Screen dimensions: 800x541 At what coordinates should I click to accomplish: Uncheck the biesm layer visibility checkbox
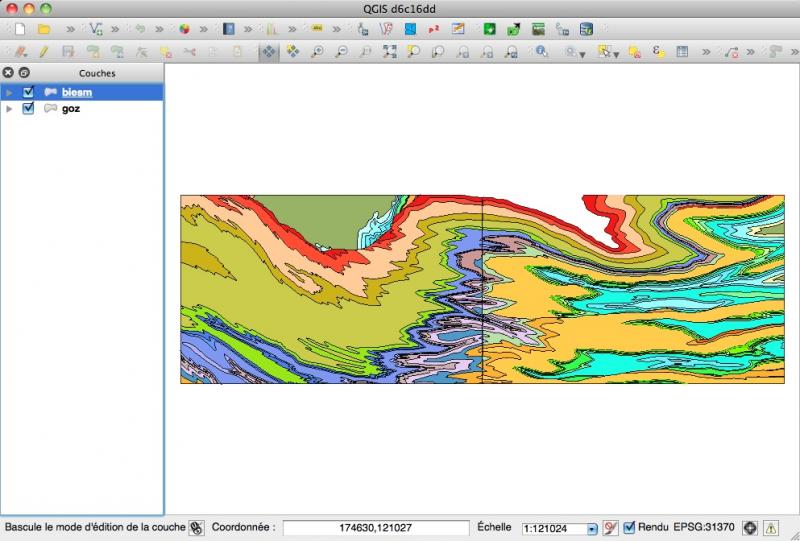28,92
